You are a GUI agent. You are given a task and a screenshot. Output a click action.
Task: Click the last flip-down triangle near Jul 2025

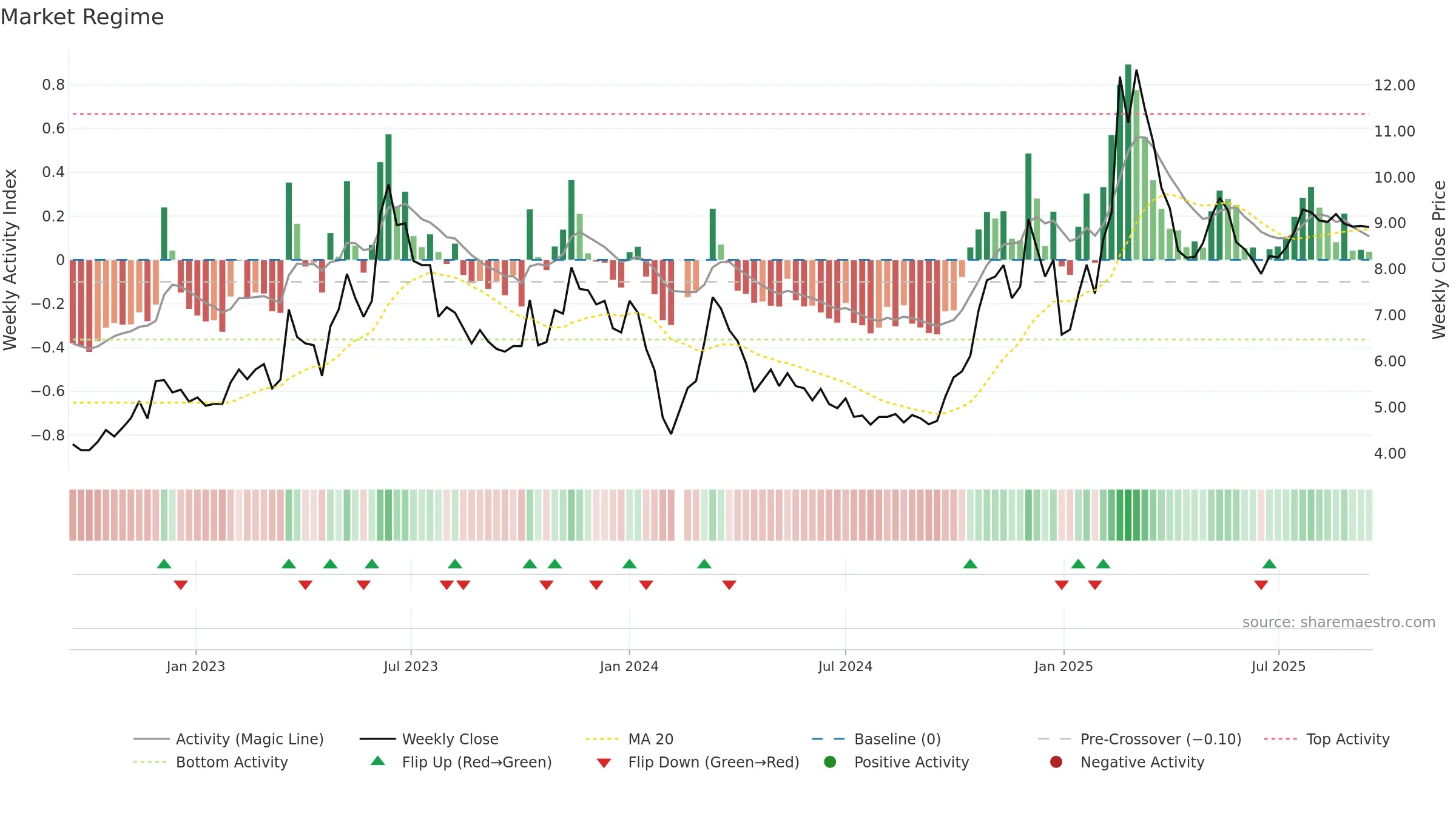tap(1261, 585)
